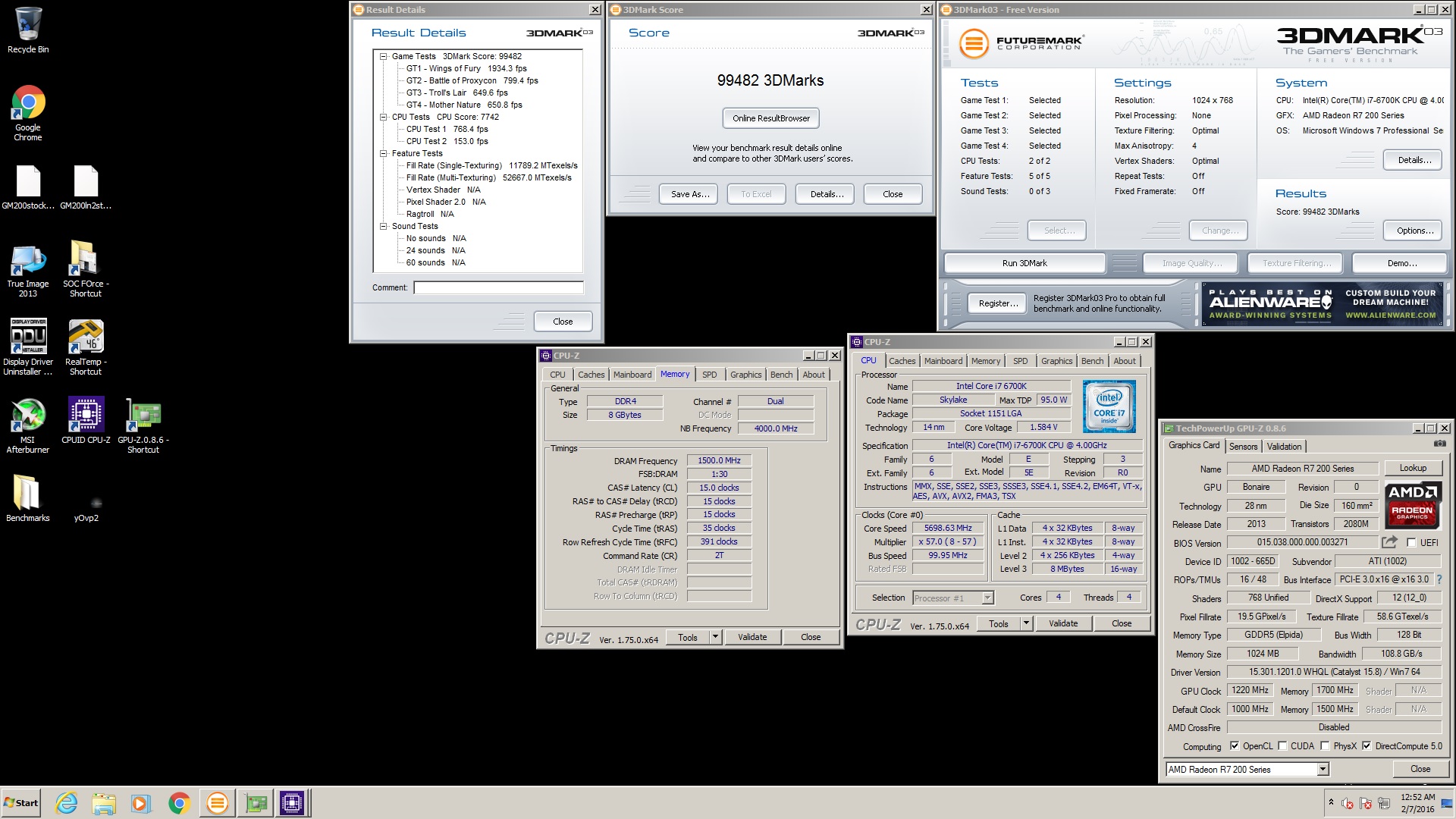Launch MSI Afterburner desktop icon
Screen dimensions: 1456x819
[28, 425]
